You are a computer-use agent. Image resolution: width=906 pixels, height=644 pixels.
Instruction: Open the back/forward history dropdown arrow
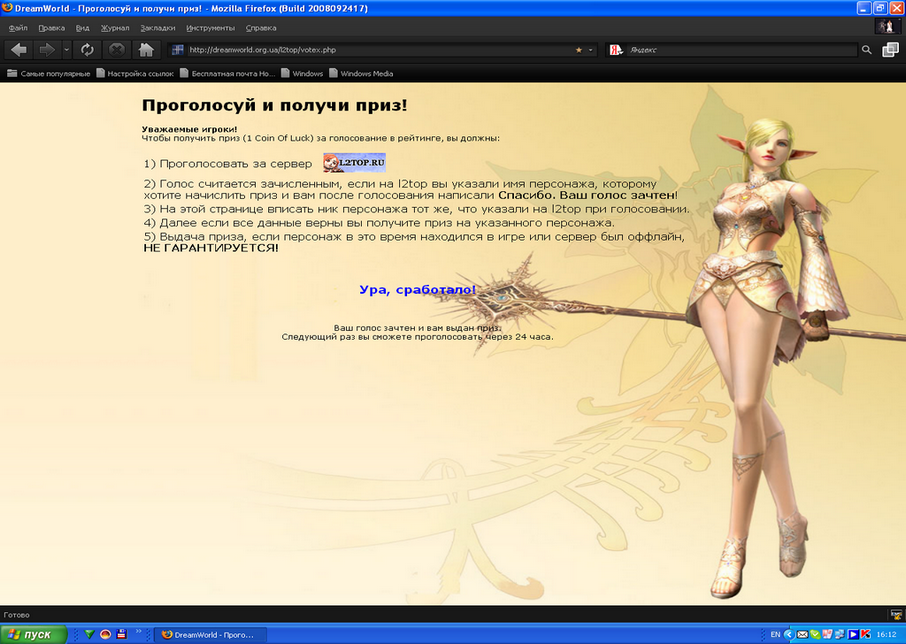click(66, 50)
